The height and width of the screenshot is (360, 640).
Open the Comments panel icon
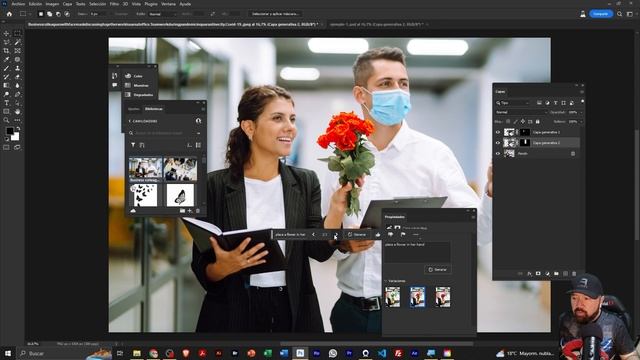[x=114, y=85]
